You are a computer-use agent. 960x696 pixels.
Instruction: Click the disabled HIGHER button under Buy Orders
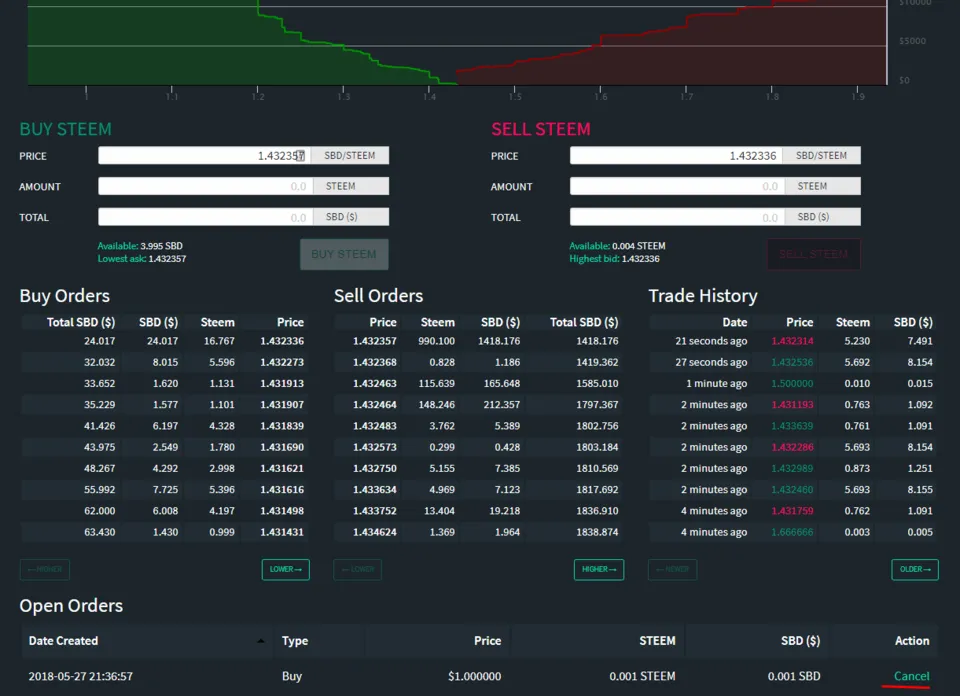[x=45, y=569]
